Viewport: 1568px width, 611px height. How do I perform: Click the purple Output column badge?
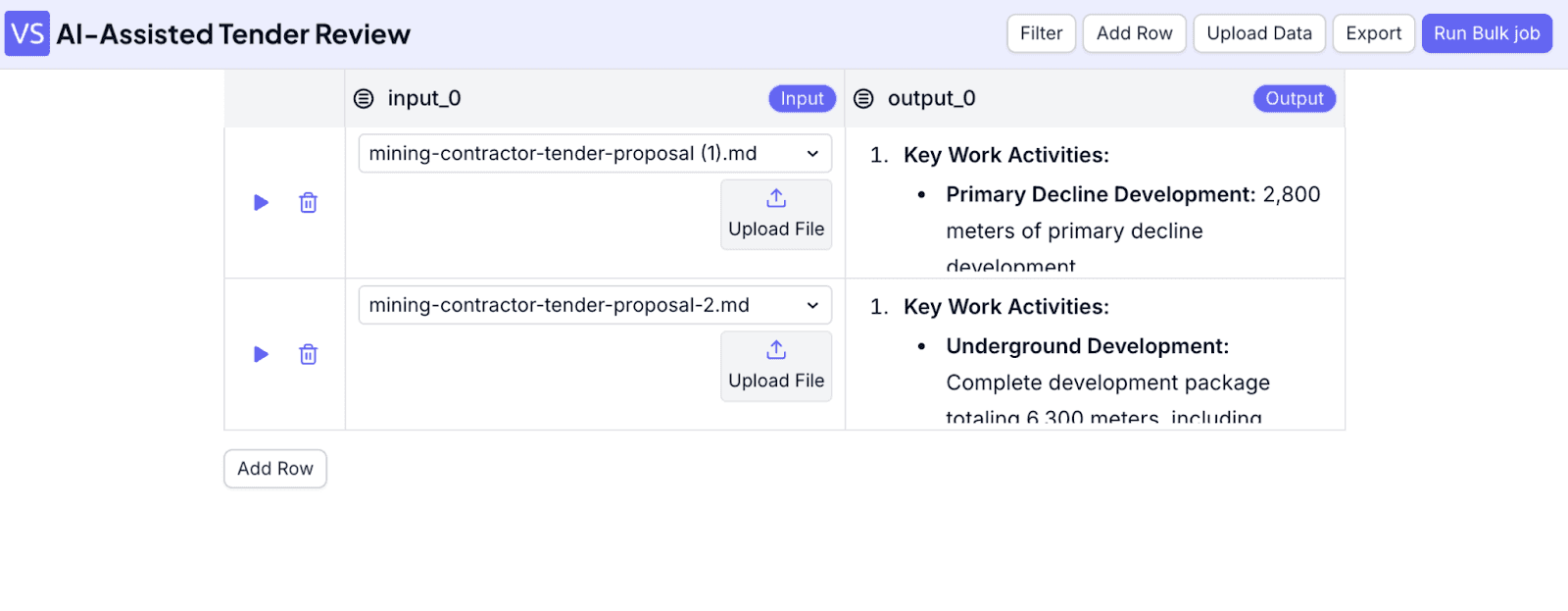coord(1294,98)
